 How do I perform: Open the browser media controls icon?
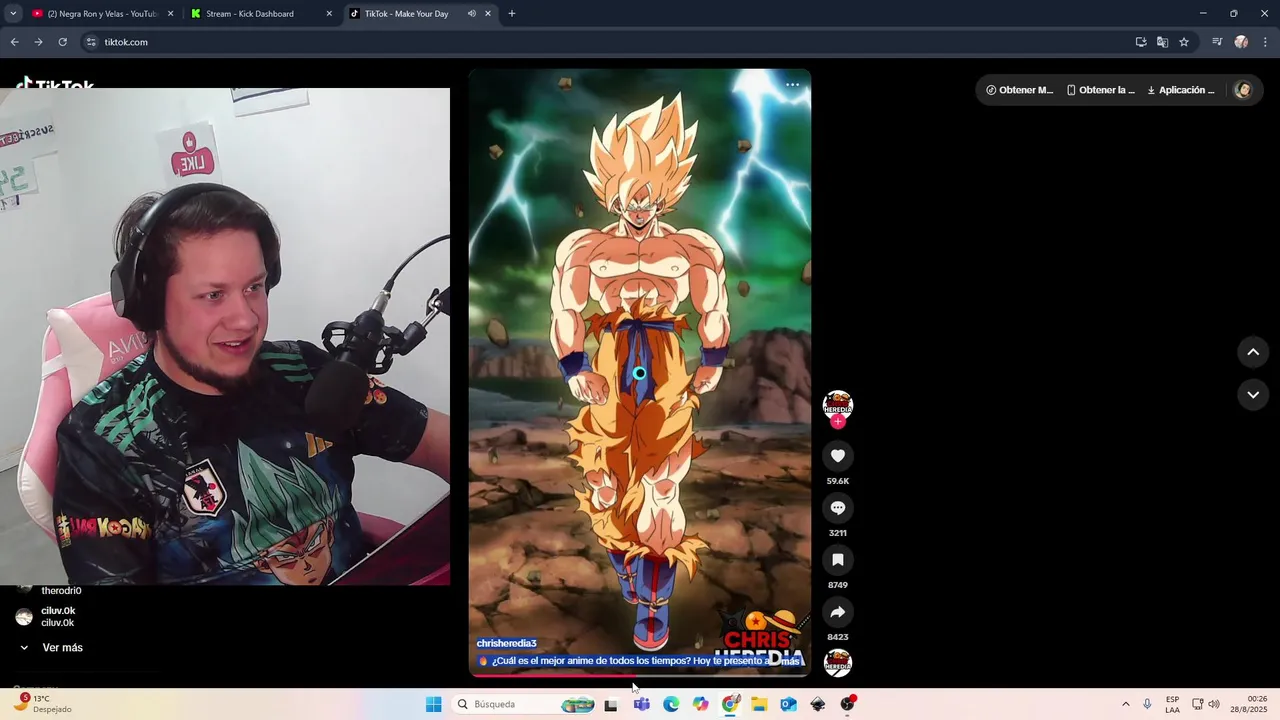tap(1217, 42)
